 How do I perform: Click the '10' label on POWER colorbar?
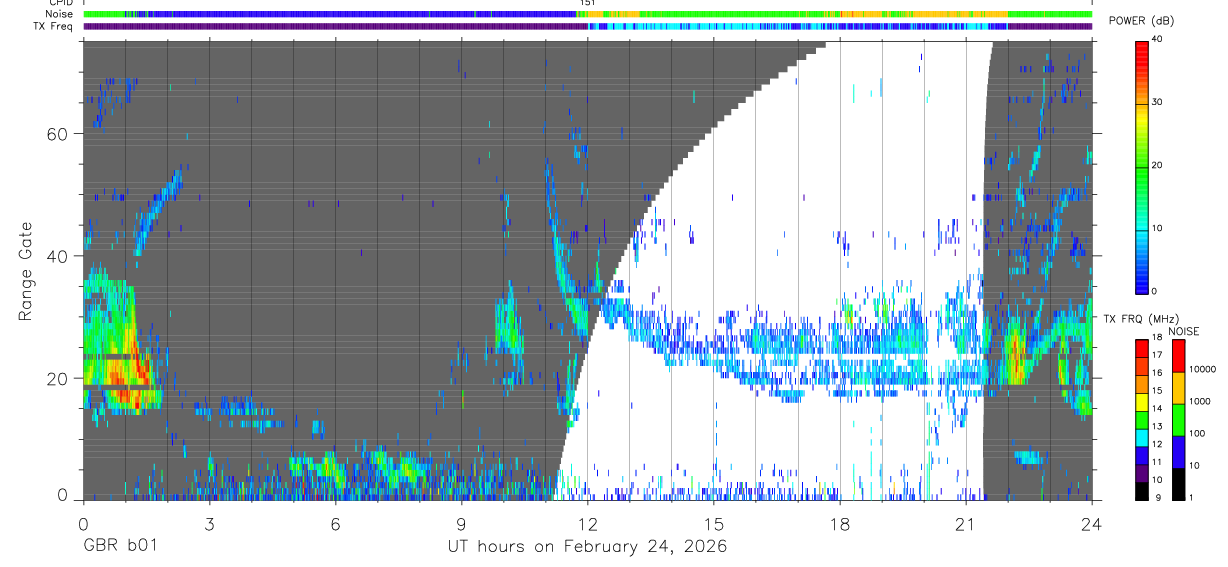(x=1157, y=228)
